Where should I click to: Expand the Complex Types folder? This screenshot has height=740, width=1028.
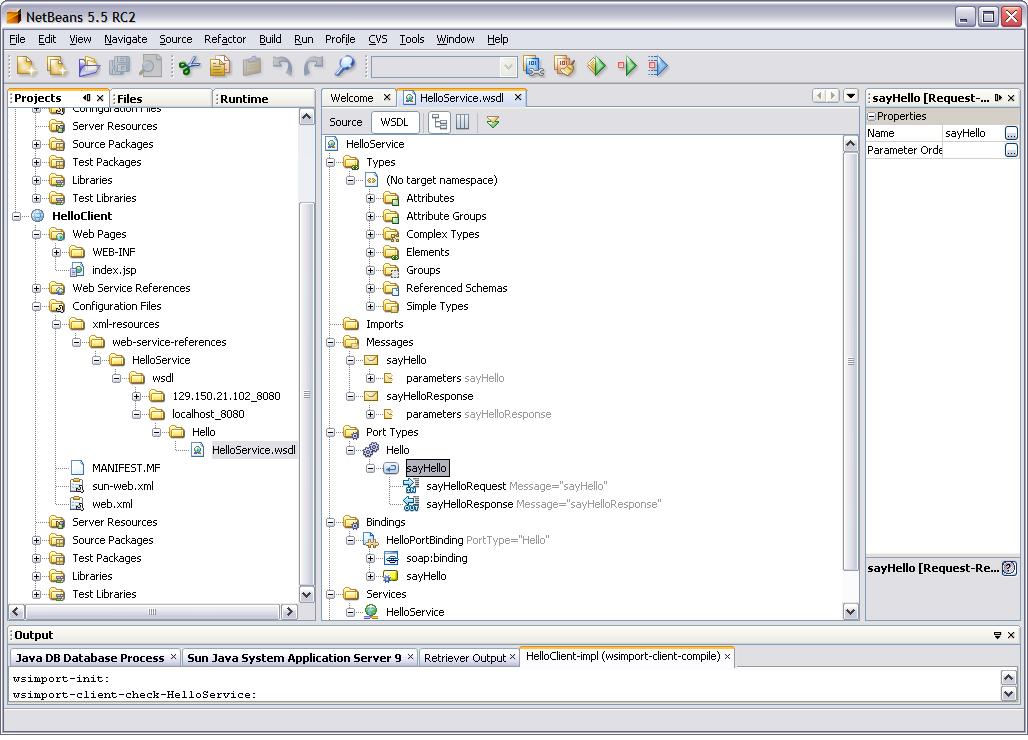click(x=370, y=234)
